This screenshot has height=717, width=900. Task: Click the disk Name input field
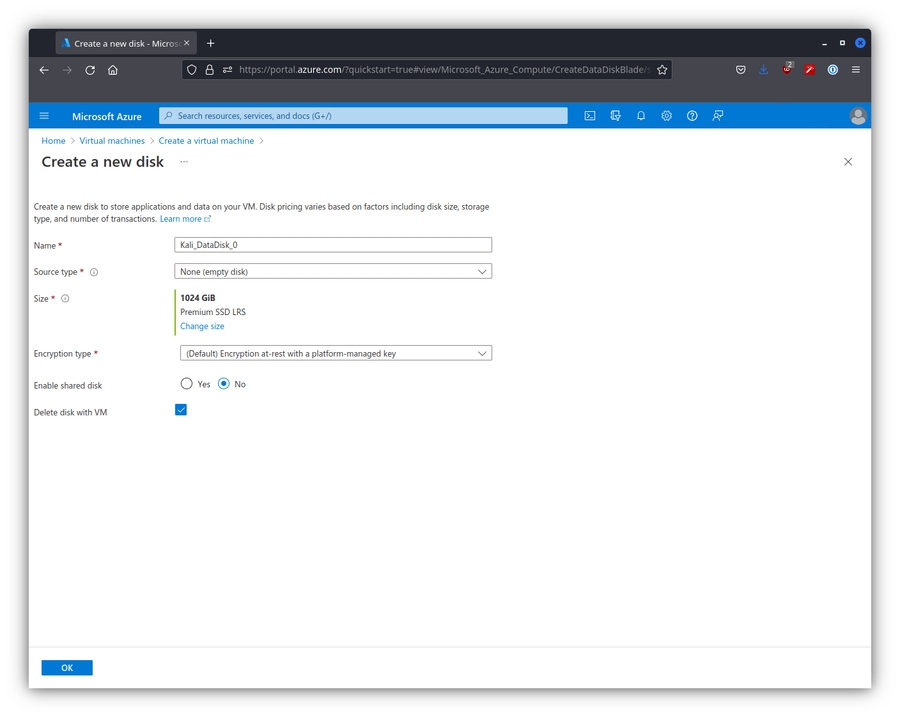click(333, 245)
